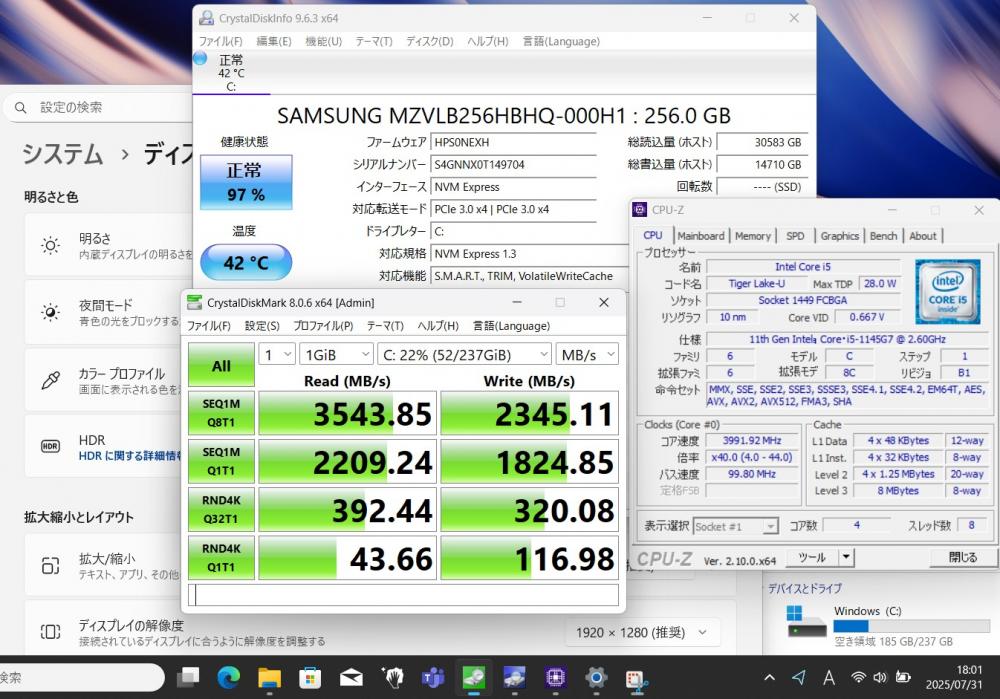This screenshot has height=699, width=1000.
Task: Switch to Memory tab in CPU-Z
Action: 753,236
